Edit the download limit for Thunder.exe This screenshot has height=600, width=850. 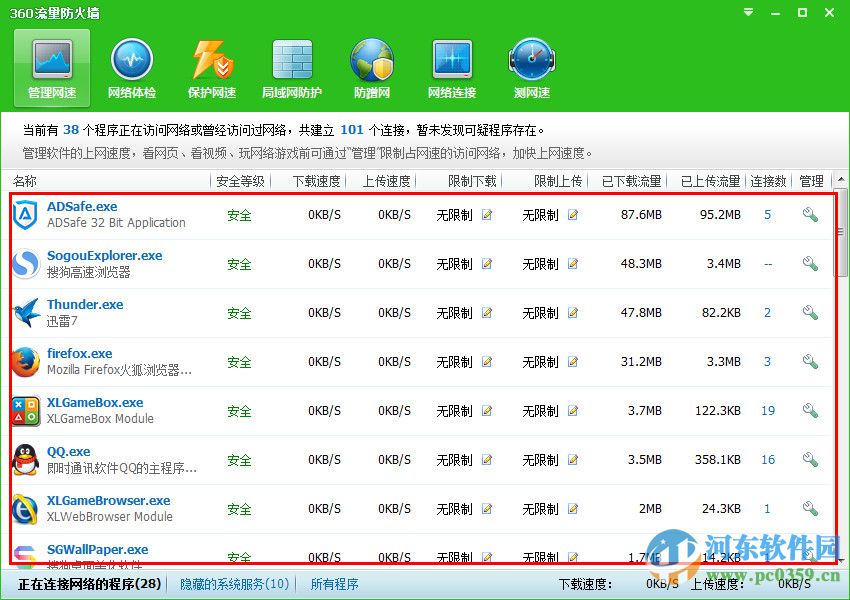point(487,313)
